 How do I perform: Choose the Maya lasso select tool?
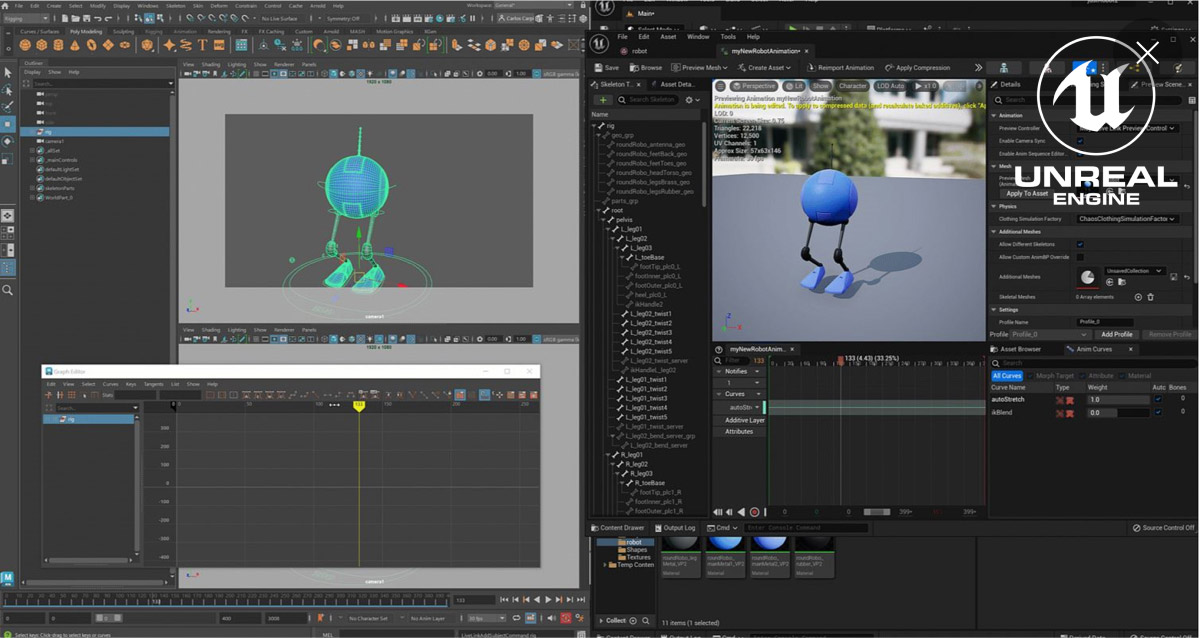8,89
